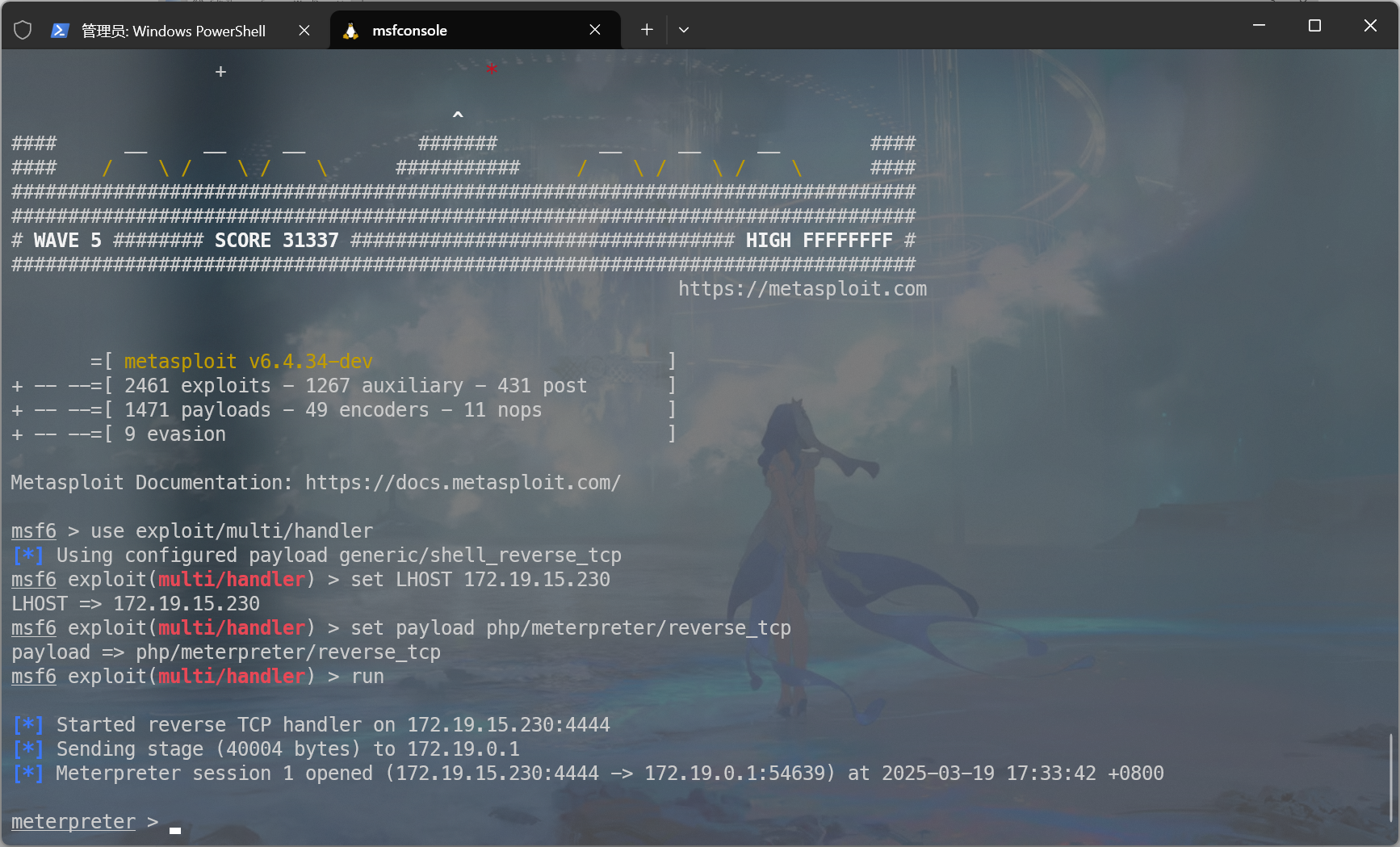Click the '1471 payloads' count text
Screen dimensions: 1400x847
[198, 410]
